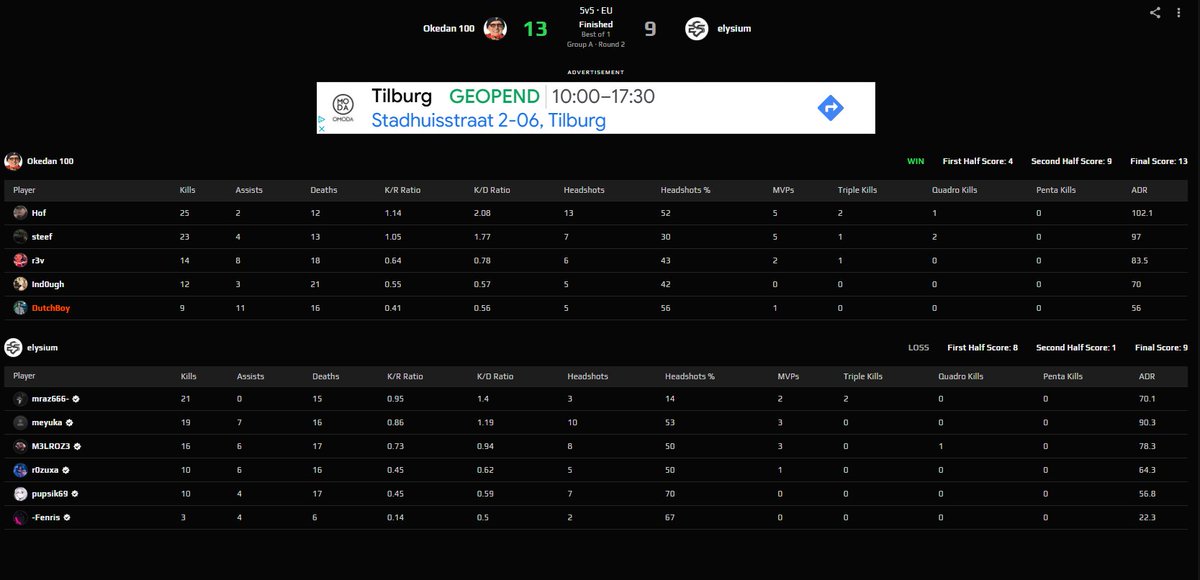Open Hof's player avatar
The width and height of the screenshot is (1200, 580).
click(21, 212)
